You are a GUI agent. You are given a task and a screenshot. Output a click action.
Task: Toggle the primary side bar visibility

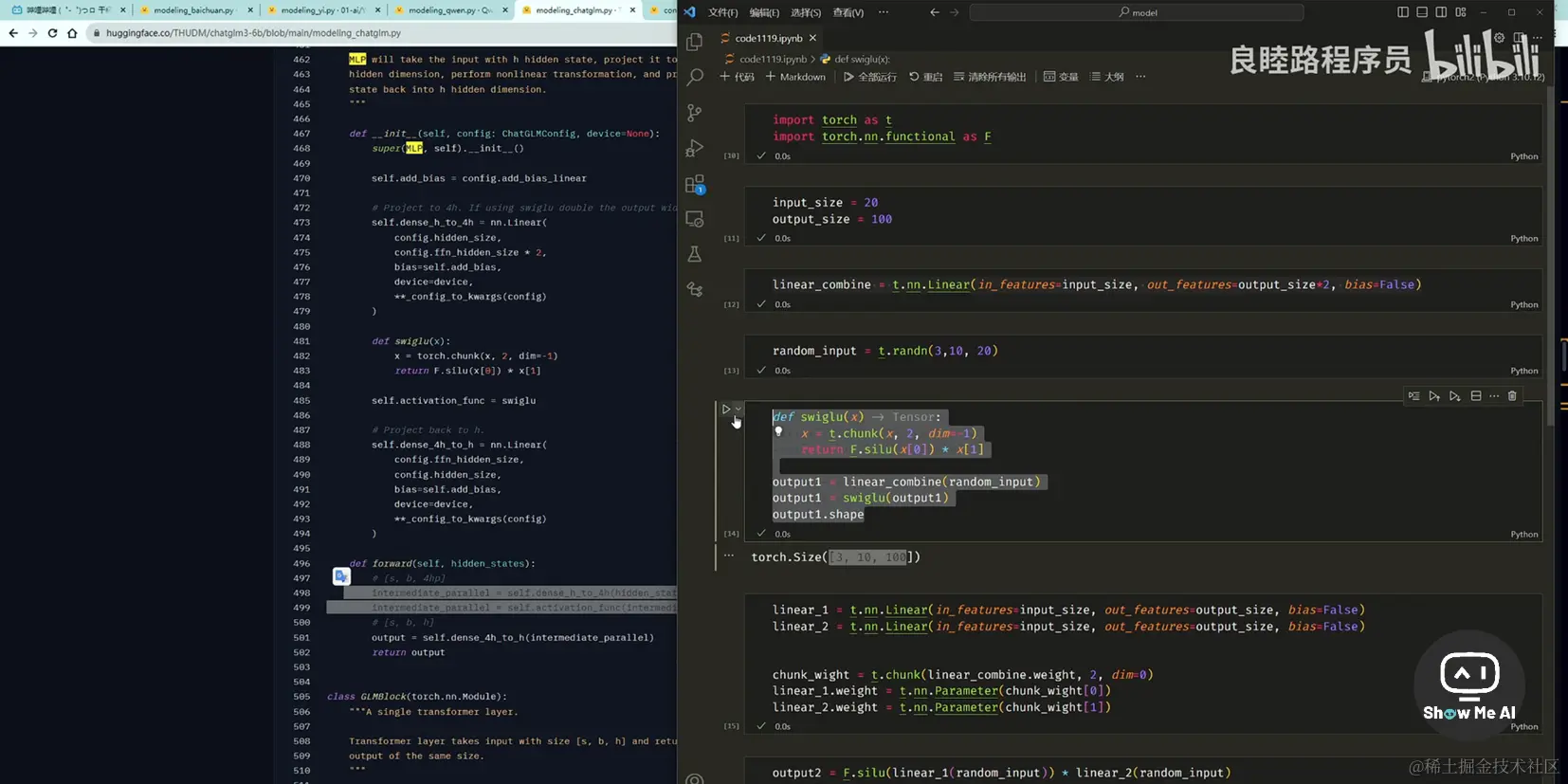(x=1403, y=12)
